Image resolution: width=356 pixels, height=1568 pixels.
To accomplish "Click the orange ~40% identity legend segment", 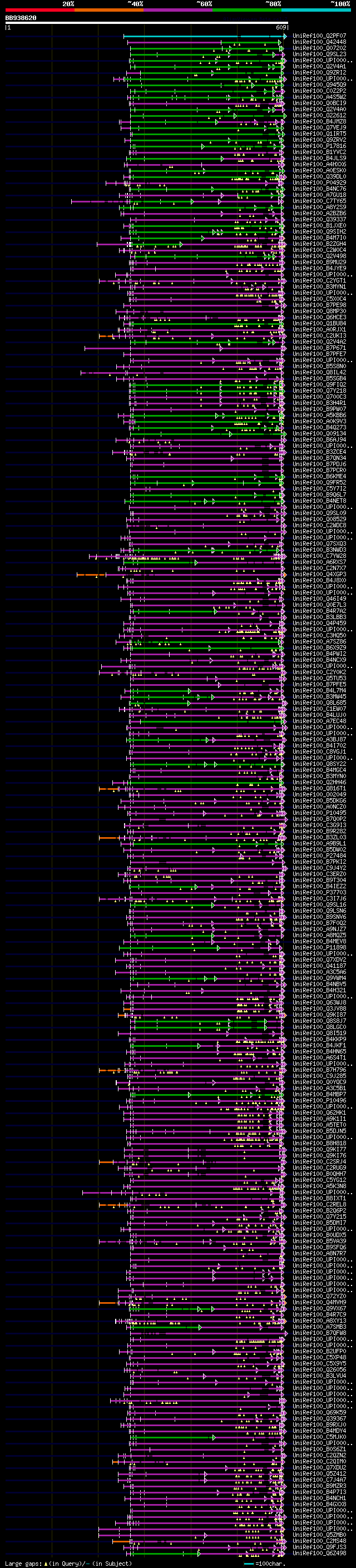I will [x=110, y=10].
